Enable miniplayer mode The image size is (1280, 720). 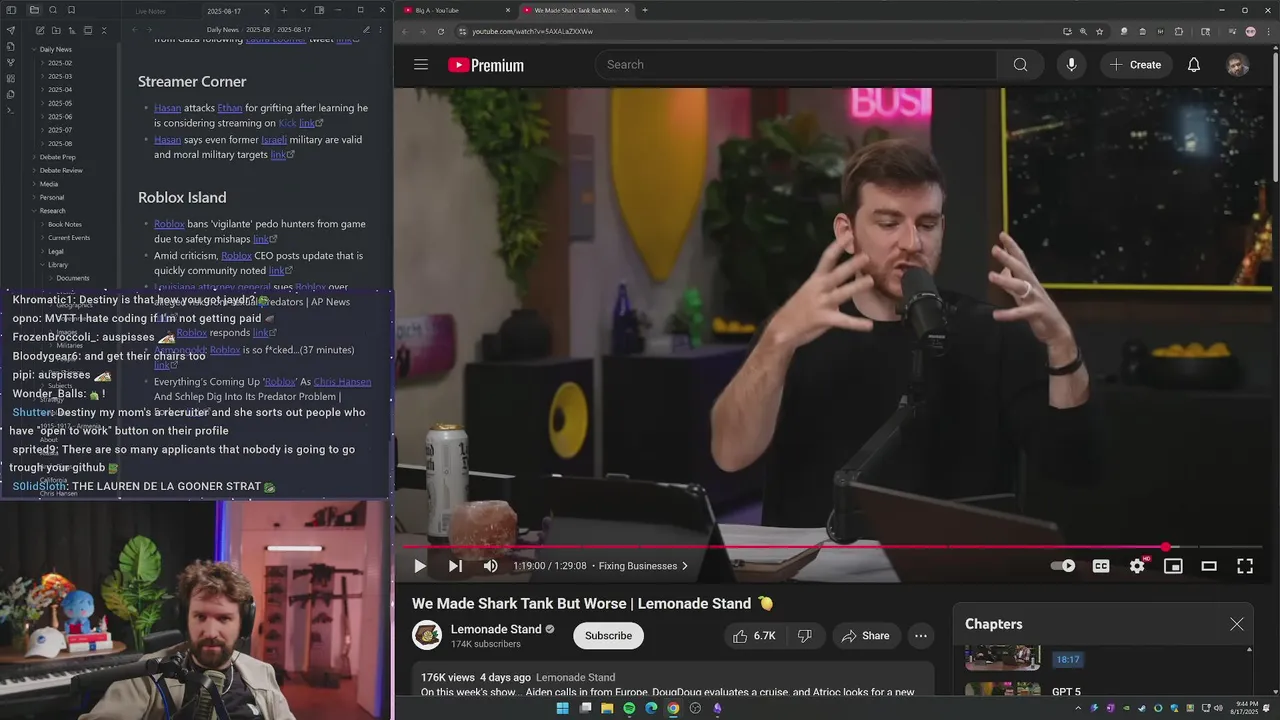1173,566
